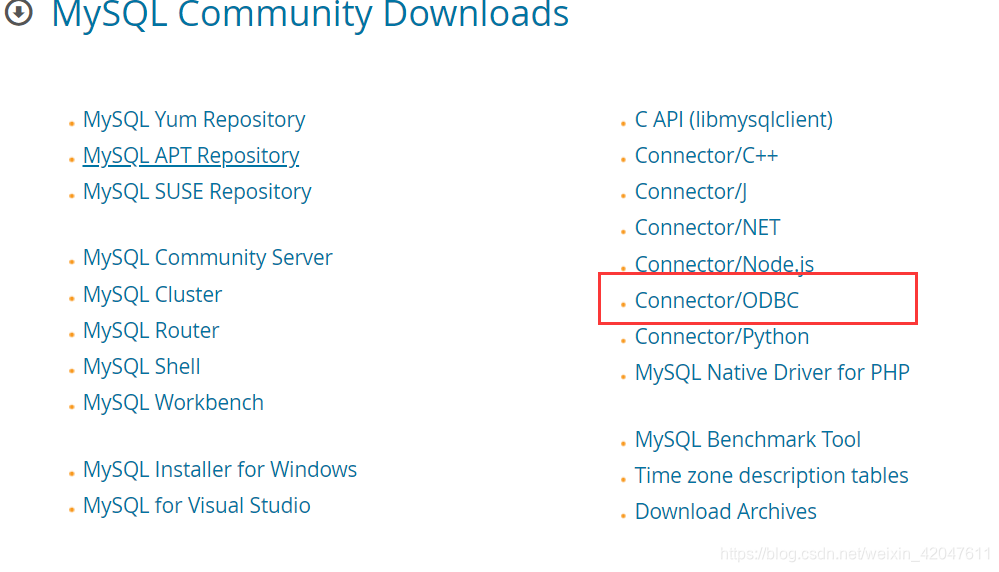999x572 pixels.
Task: Go to Connector/Python downloads
Action: tap(722, 337)
